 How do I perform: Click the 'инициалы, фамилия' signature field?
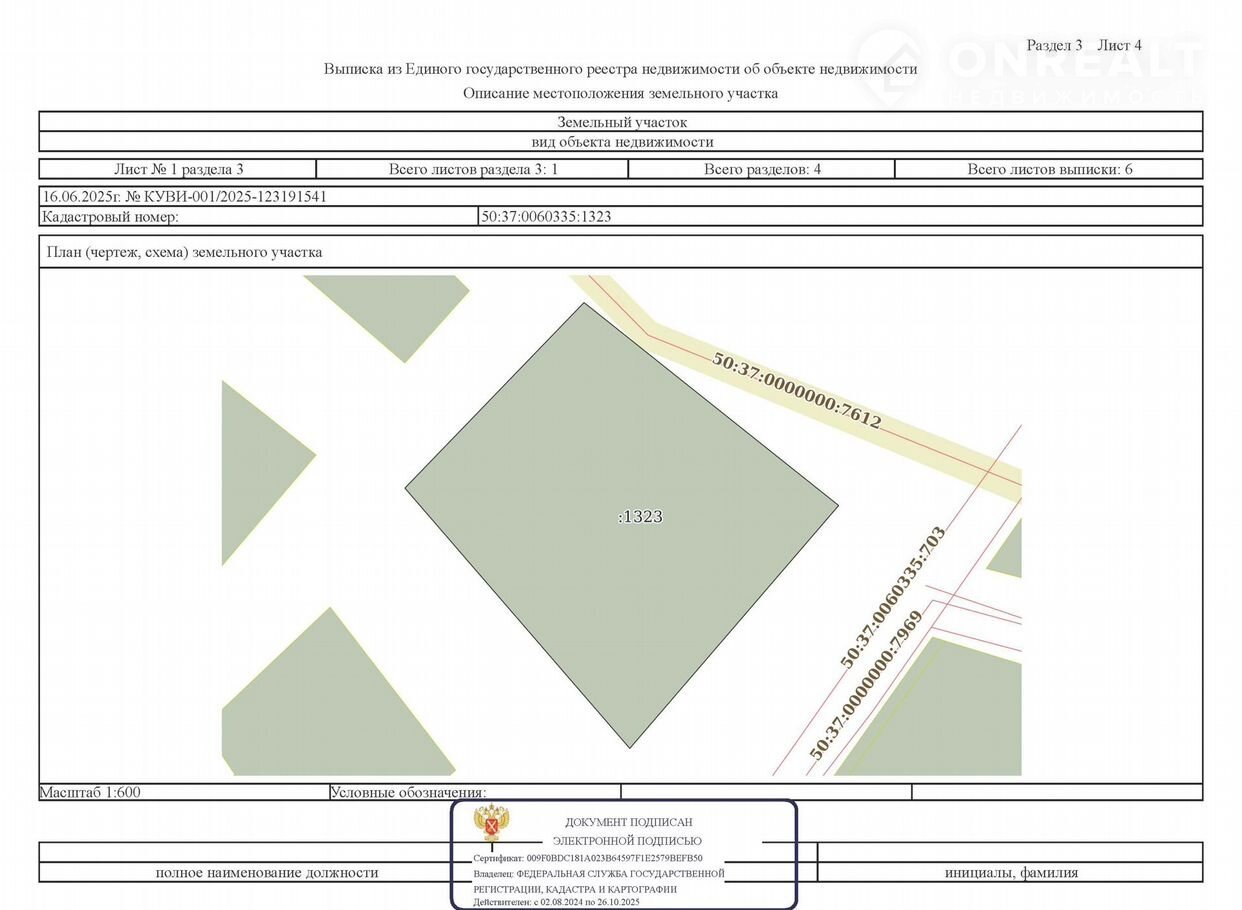tap(1011, 872)
